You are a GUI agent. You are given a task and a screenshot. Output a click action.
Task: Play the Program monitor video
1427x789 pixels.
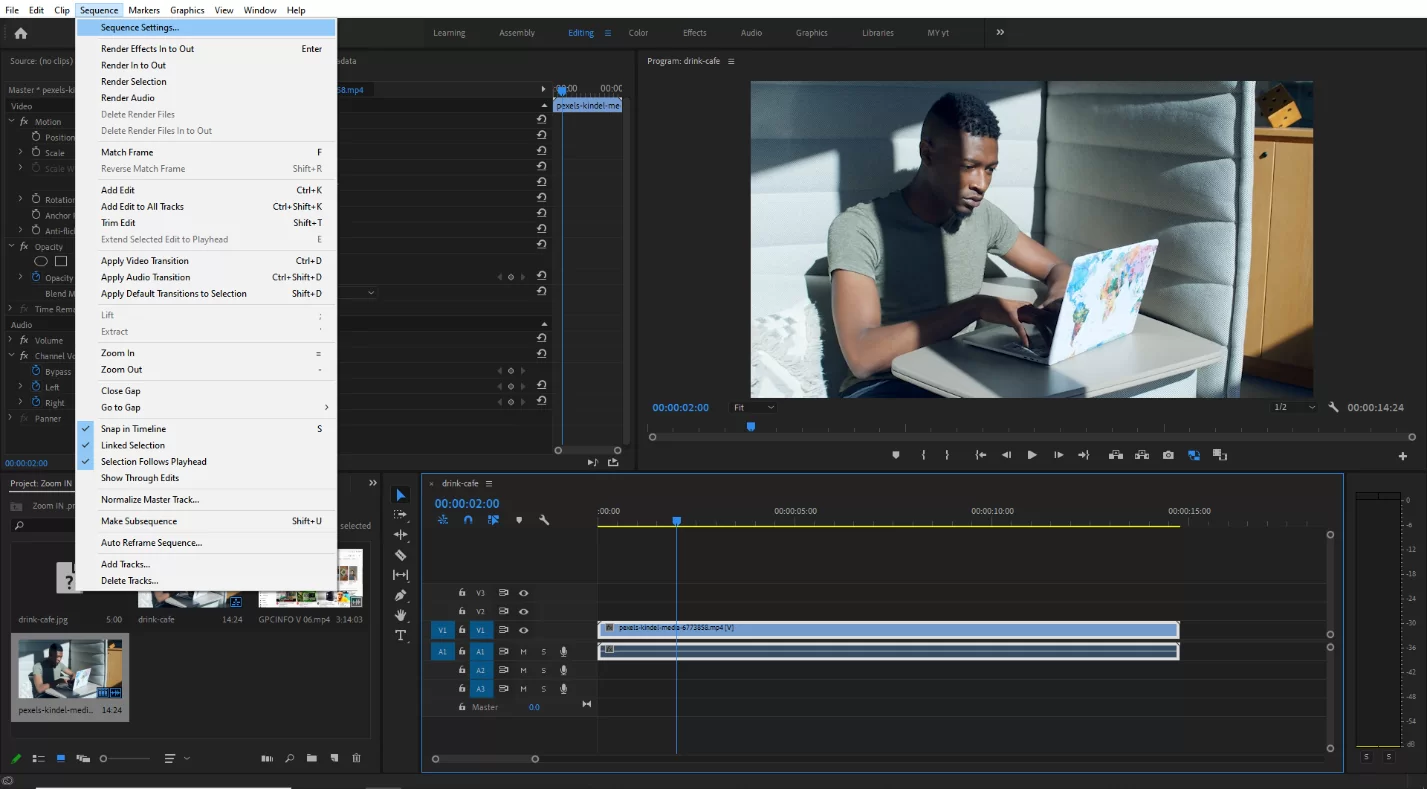(x=1032, y=455)
